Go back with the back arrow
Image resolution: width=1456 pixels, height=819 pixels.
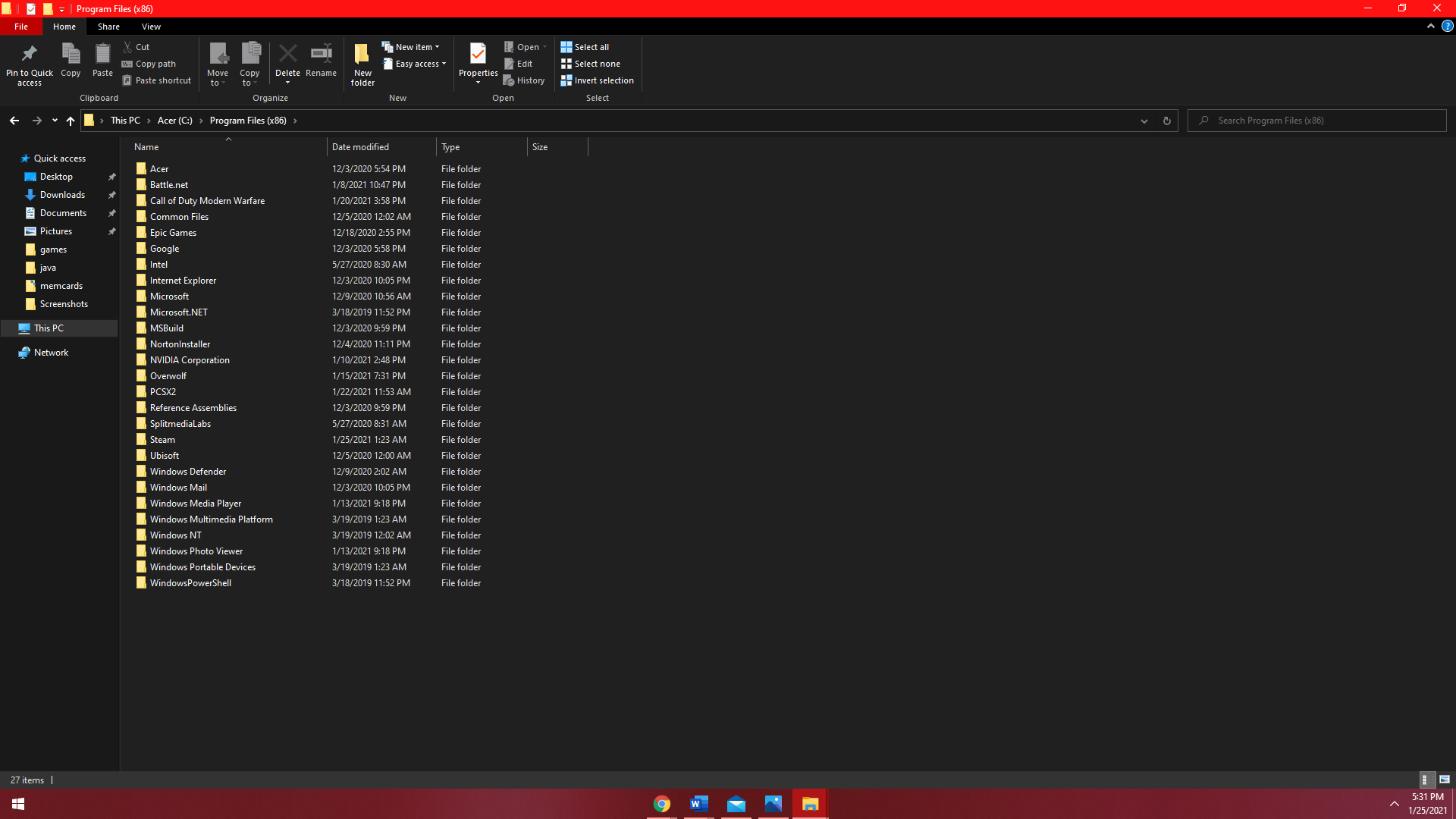point(14,121)
